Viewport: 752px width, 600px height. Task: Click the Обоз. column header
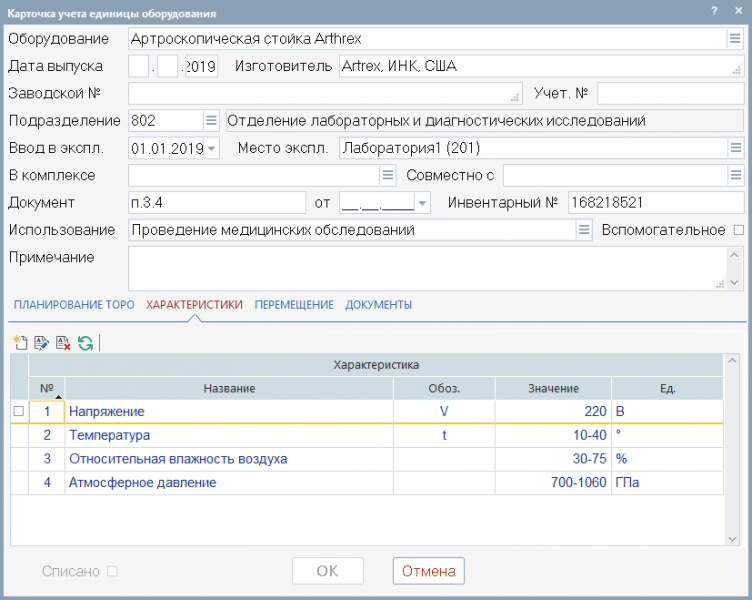[x=444, y=388]
